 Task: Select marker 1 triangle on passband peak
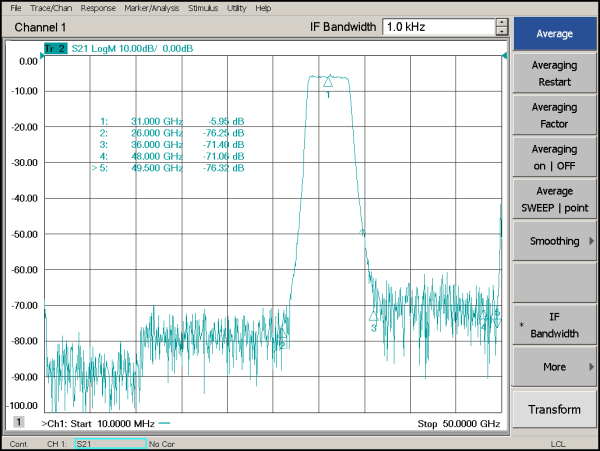click(328, 82)
